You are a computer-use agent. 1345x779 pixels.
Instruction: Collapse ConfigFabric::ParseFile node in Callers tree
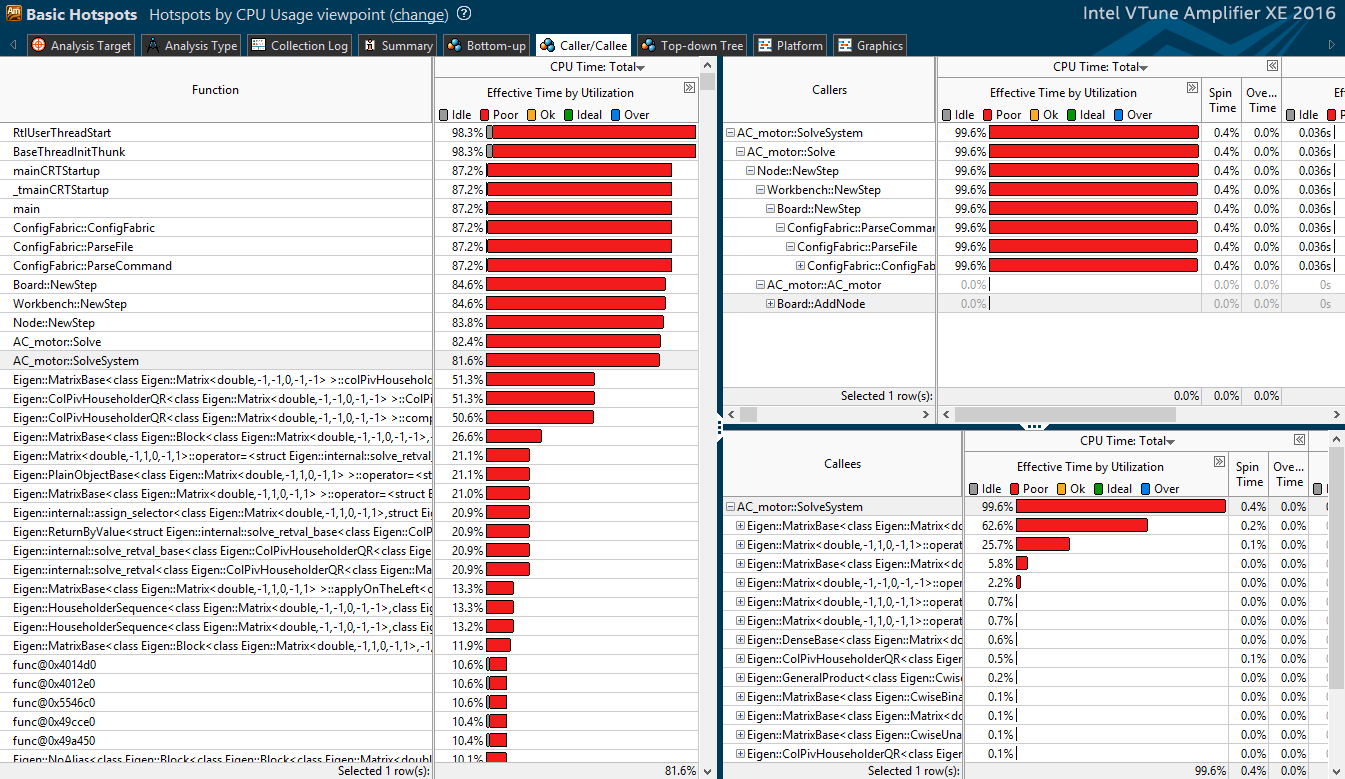tap(790, 247)
